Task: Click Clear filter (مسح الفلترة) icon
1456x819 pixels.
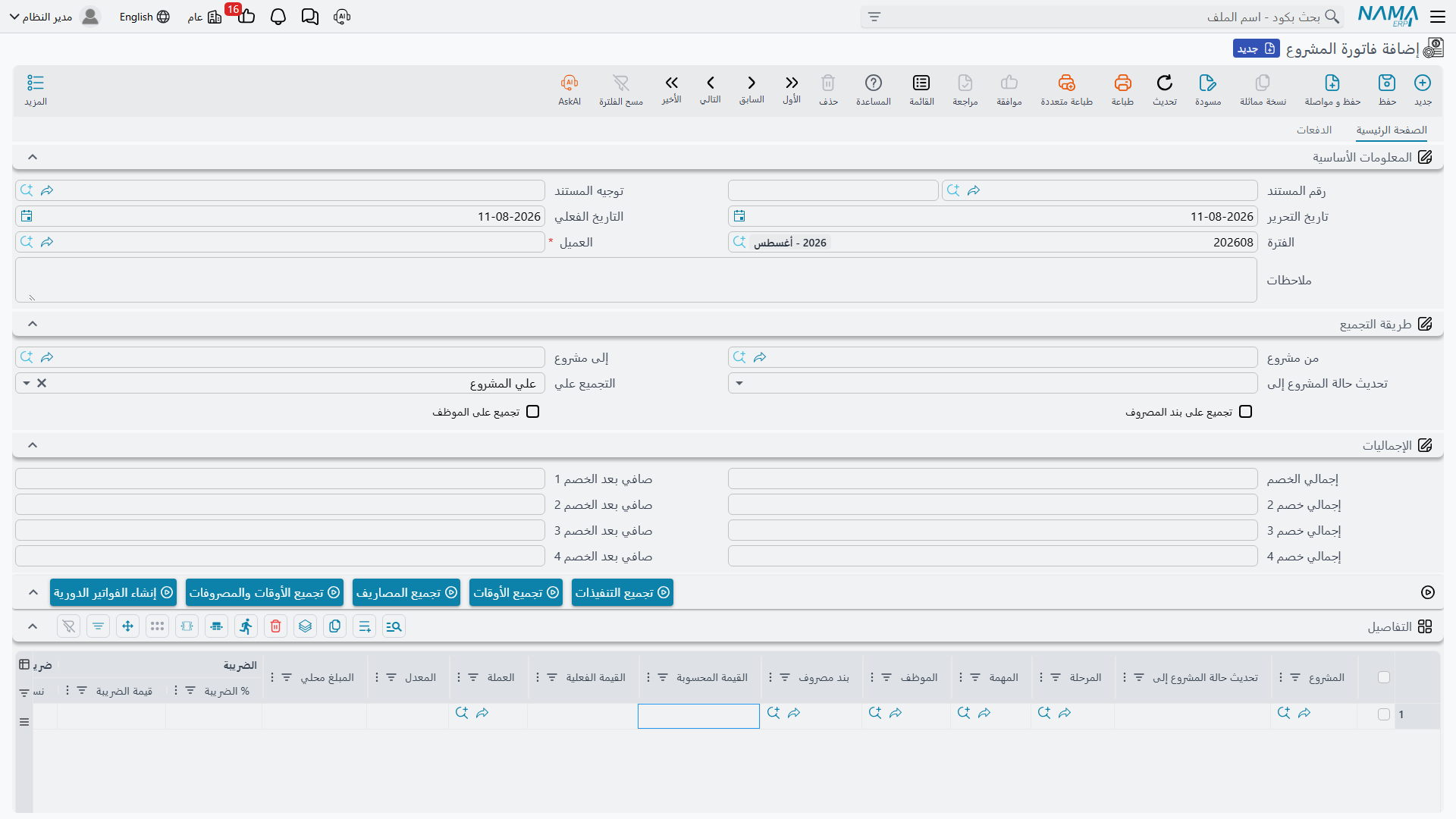Action: click(x=621, y=83)
